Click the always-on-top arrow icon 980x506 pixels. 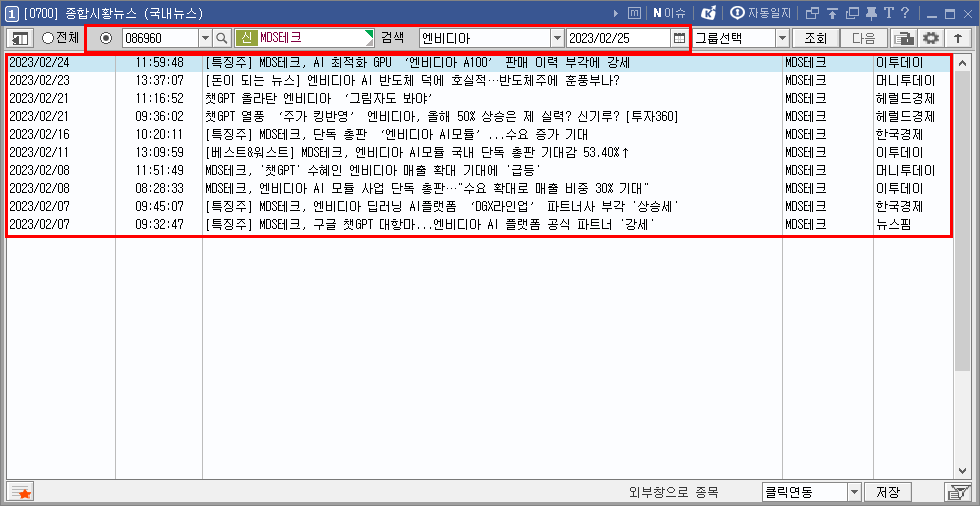click(832, 13)
